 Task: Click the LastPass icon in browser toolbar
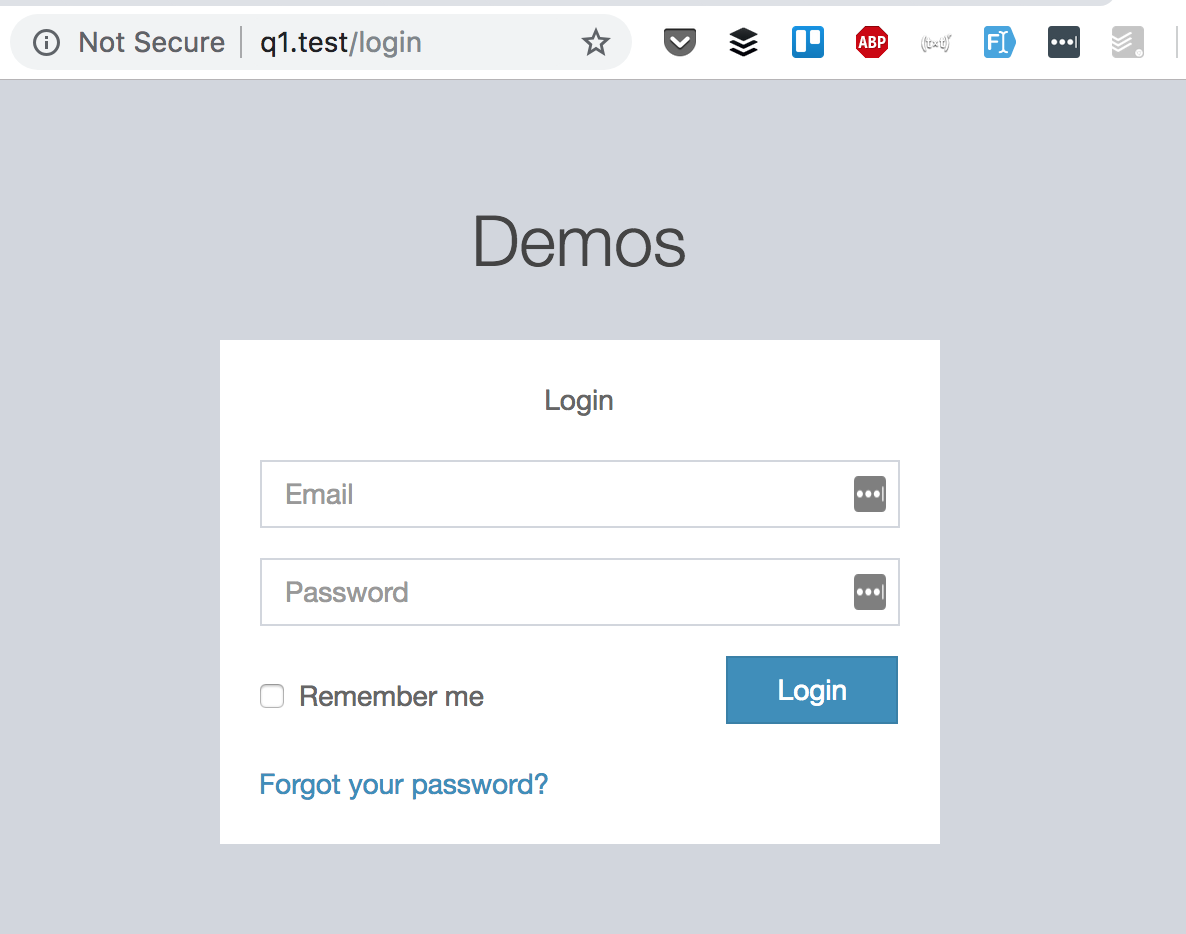(1063, 42)
